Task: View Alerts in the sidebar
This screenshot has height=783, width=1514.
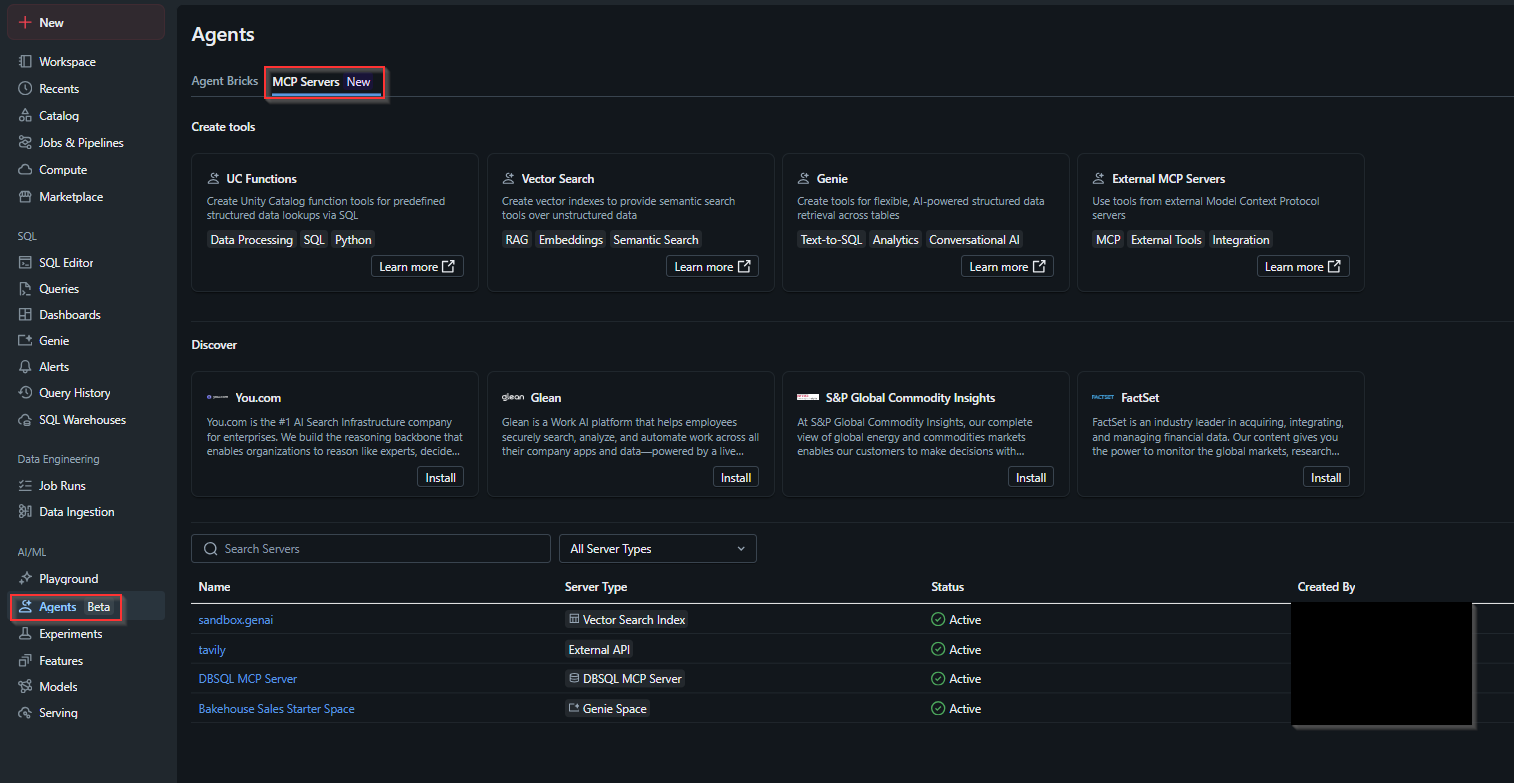Action: pos(54,366)
